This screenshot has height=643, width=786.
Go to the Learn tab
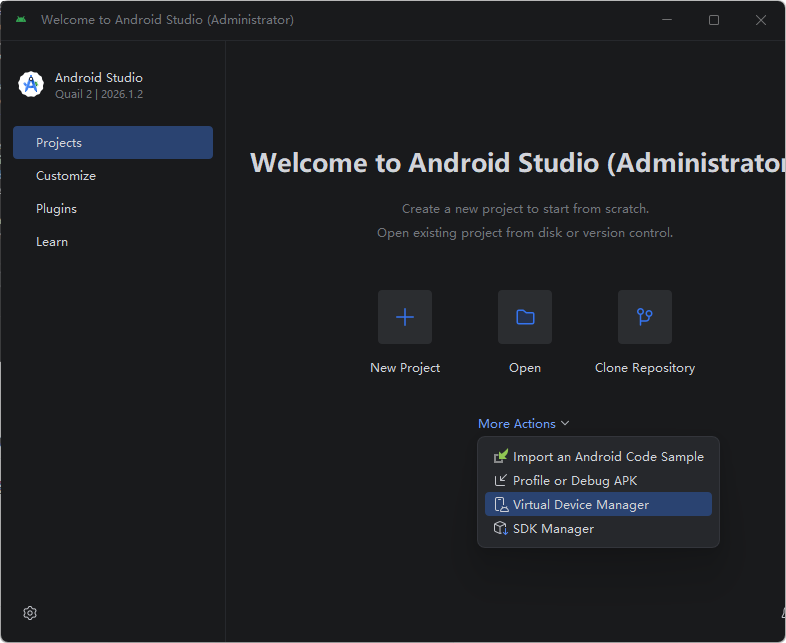pyautogui.click(x=113, y=242)
